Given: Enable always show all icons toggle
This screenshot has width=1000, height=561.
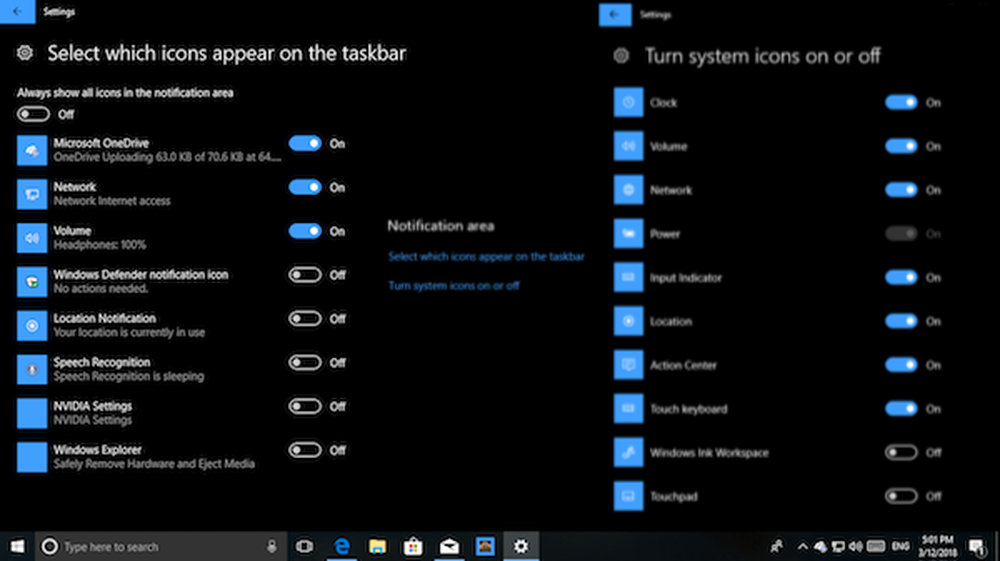Looking at the screenshot, I should click(33, 114).
